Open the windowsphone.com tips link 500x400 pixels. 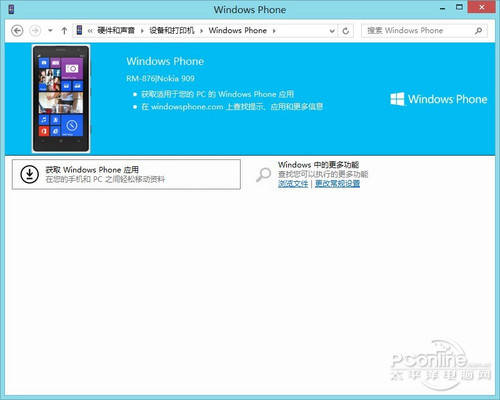click(232, 107)
